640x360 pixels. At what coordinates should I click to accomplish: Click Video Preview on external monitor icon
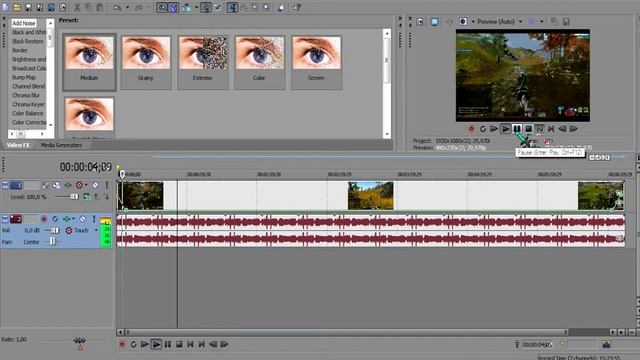click(x=435, y=22)
